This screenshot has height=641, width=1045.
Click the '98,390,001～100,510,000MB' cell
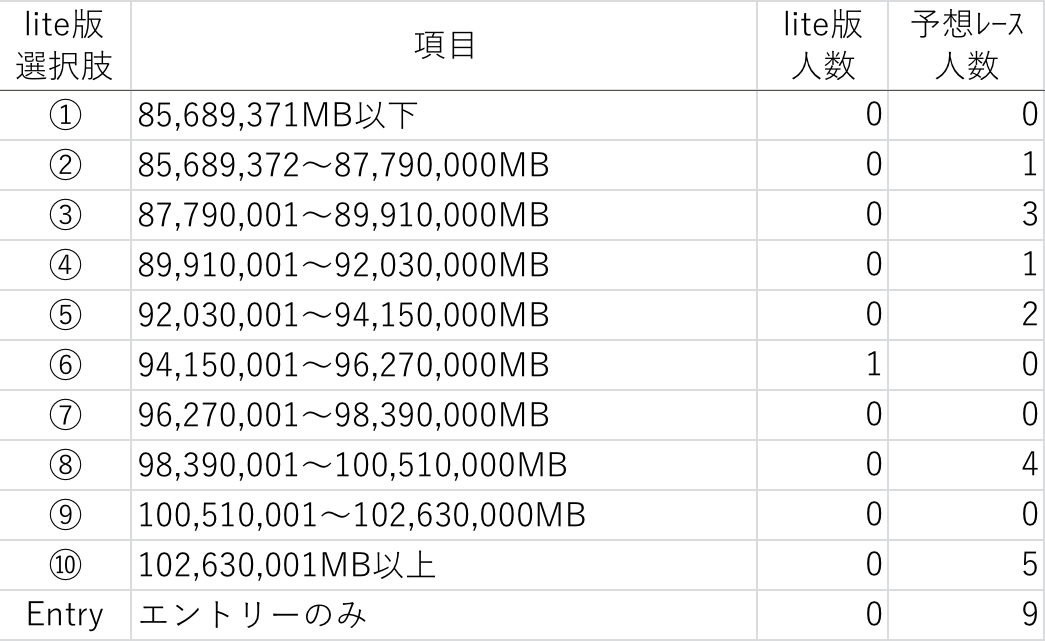352,466
